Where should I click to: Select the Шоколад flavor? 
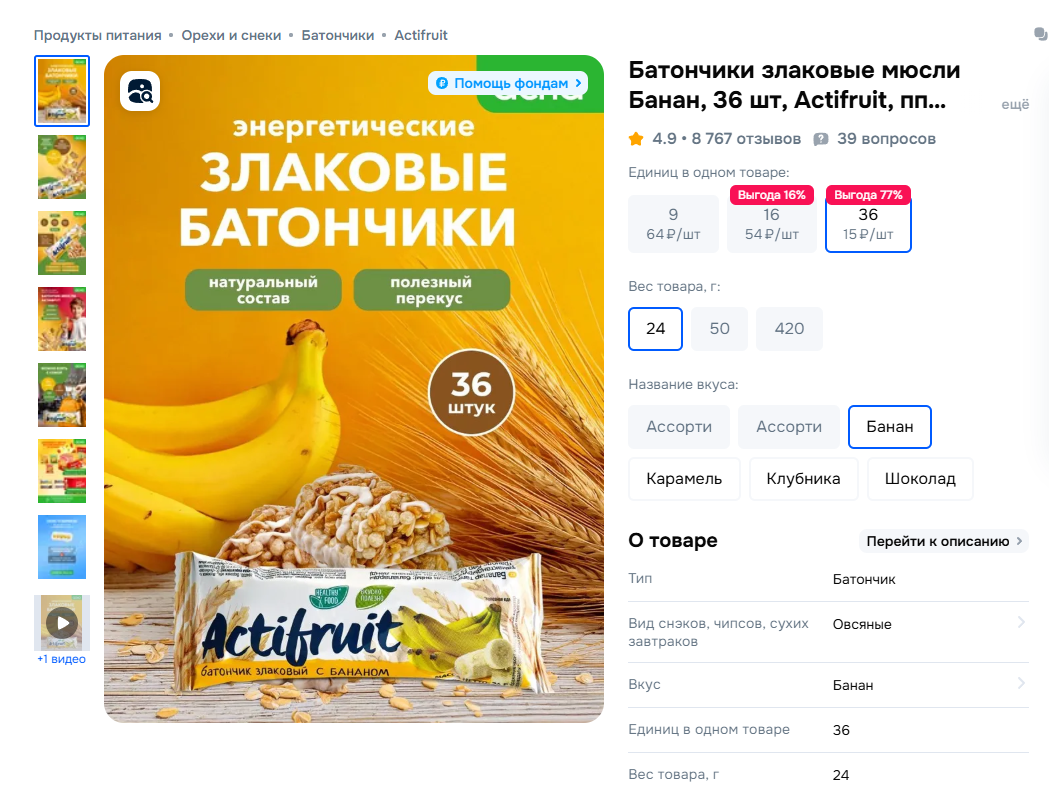tap(920, 478)
